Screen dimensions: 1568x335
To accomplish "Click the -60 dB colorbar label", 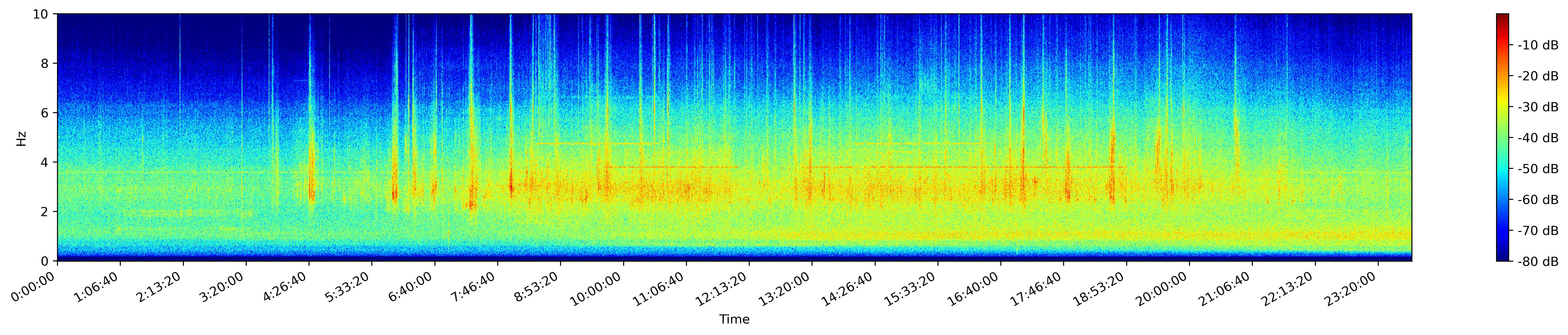I will pos(1538,200).
